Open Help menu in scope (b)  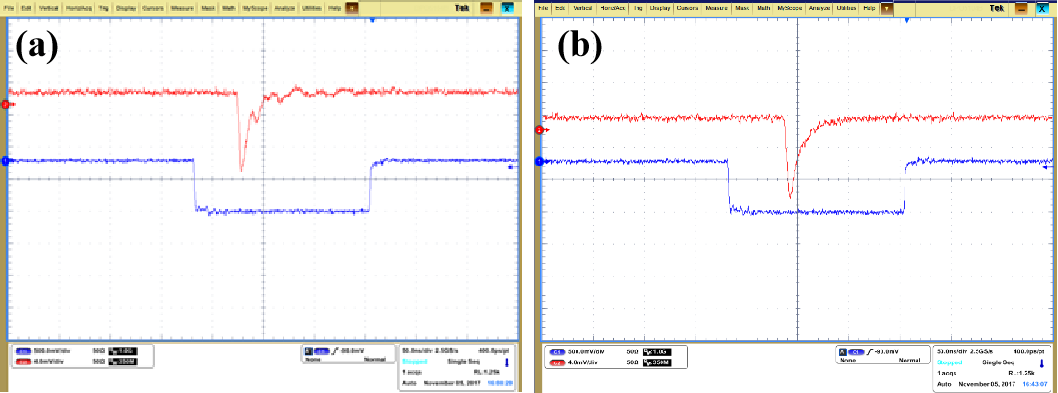pos(870,8)
